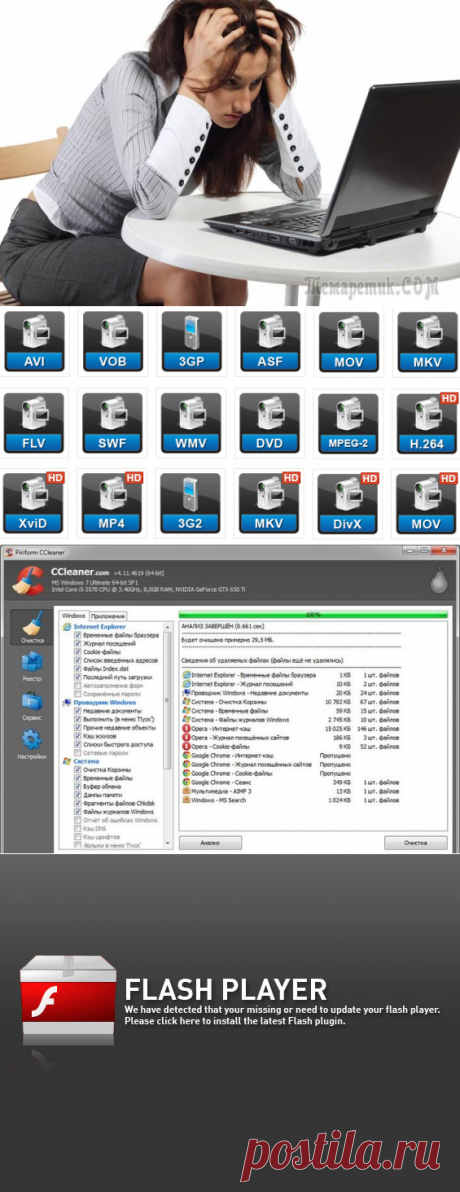Screen dimensions: 460x1192
Task: Open the Настройки settings gear
Action: (32, 744)
